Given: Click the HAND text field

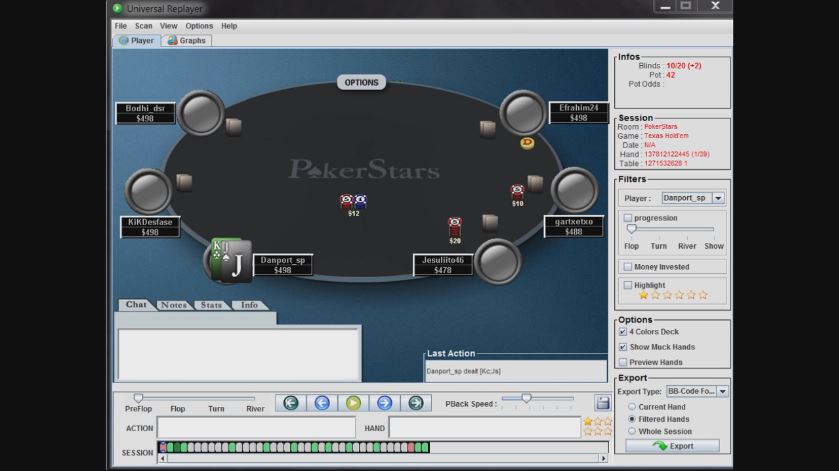Looking at the screenshot, I should pyautogui.click(x=485, y=428).
